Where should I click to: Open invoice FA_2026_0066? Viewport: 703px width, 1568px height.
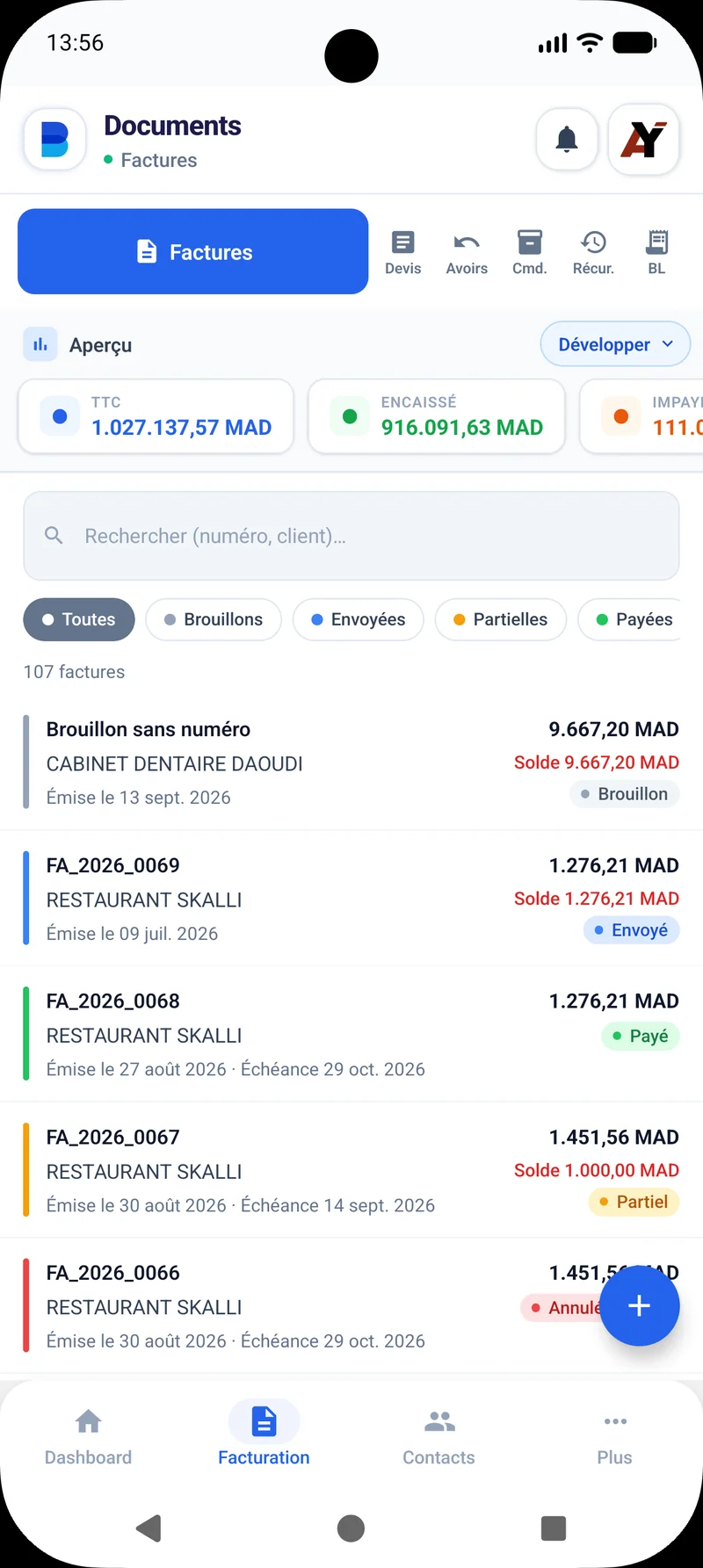click(351, 1306)
